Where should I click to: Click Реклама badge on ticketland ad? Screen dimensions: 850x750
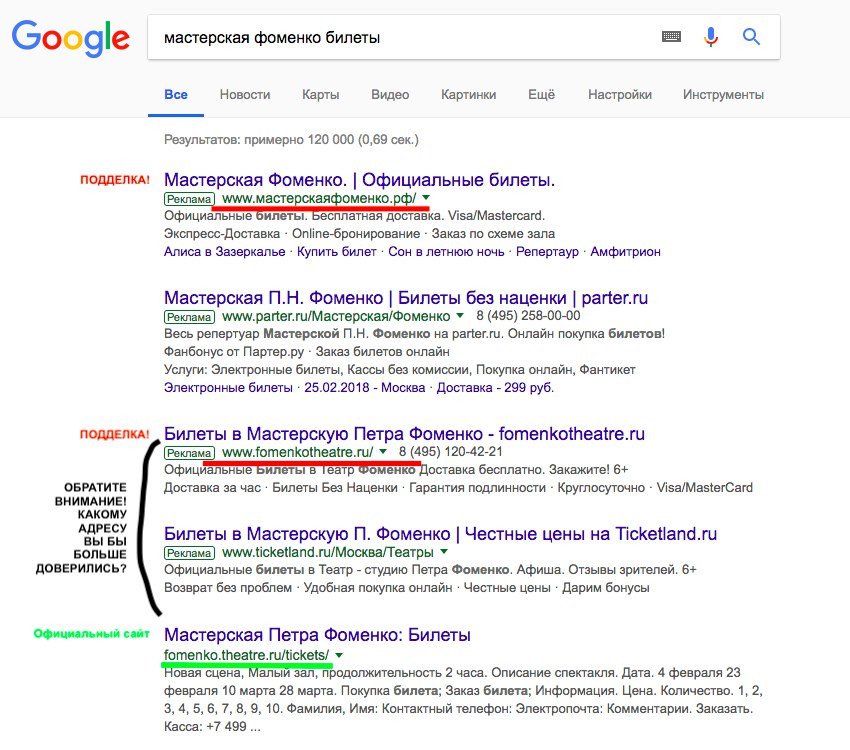point(189,553)
